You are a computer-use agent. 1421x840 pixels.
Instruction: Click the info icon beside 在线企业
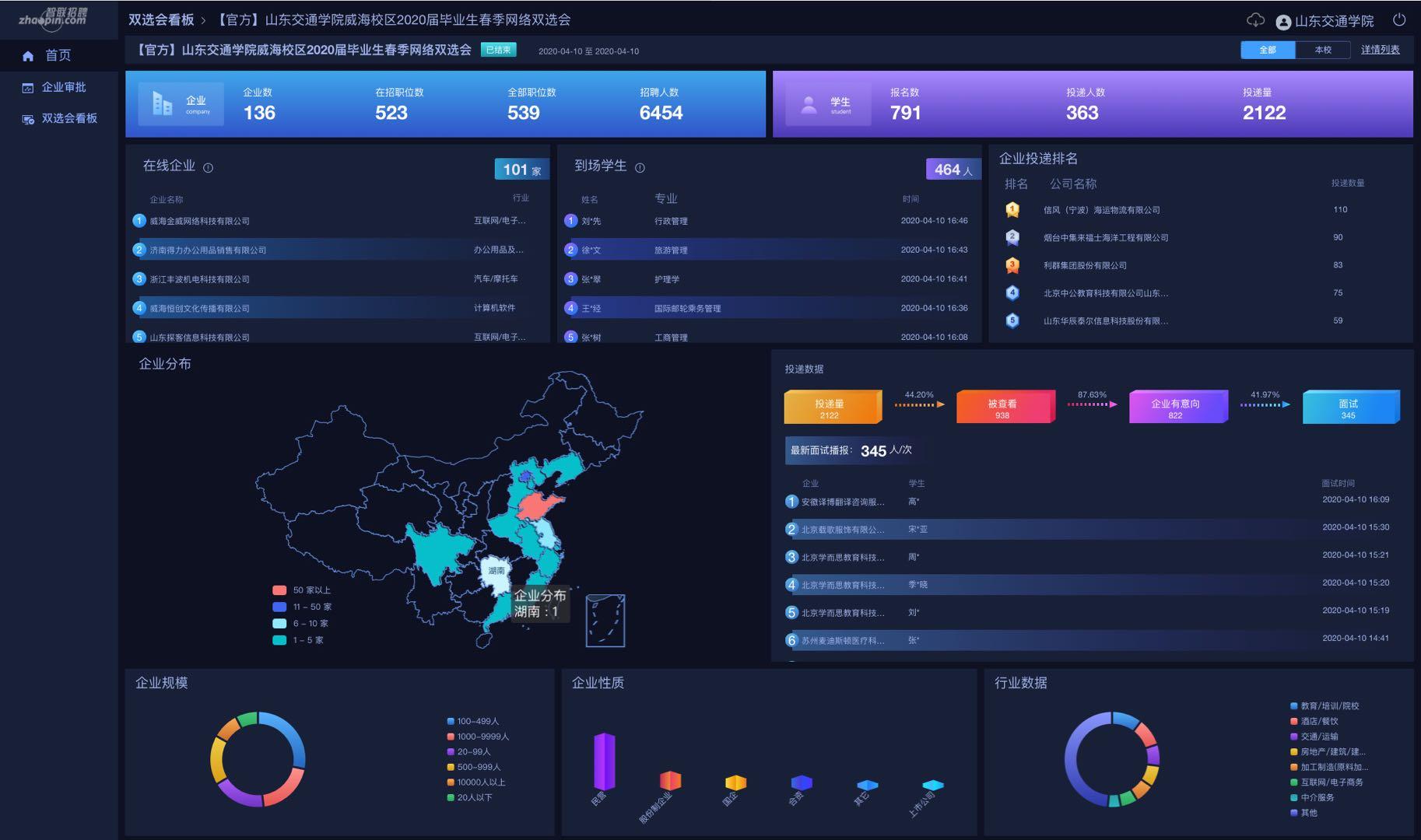208,167
